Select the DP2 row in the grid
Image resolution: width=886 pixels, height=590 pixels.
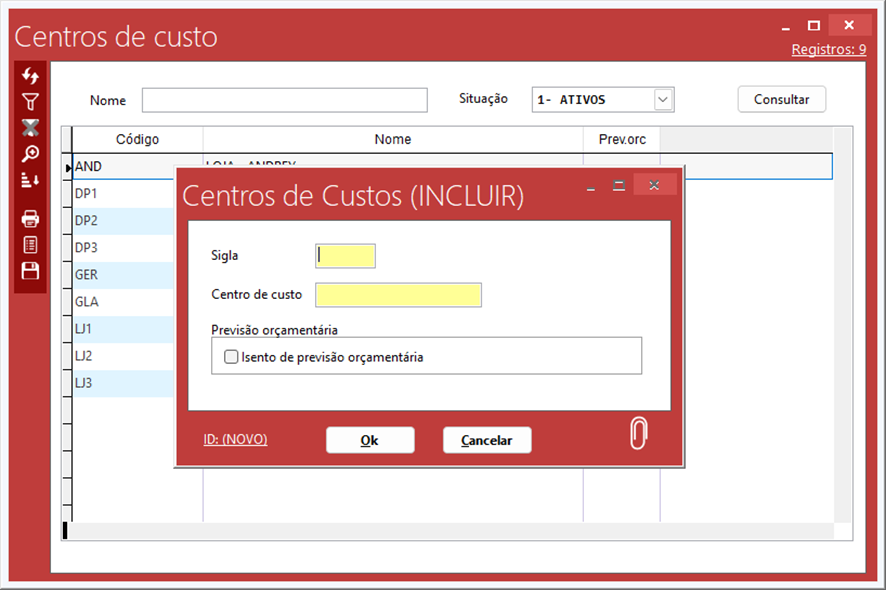(x=120, y=221)
